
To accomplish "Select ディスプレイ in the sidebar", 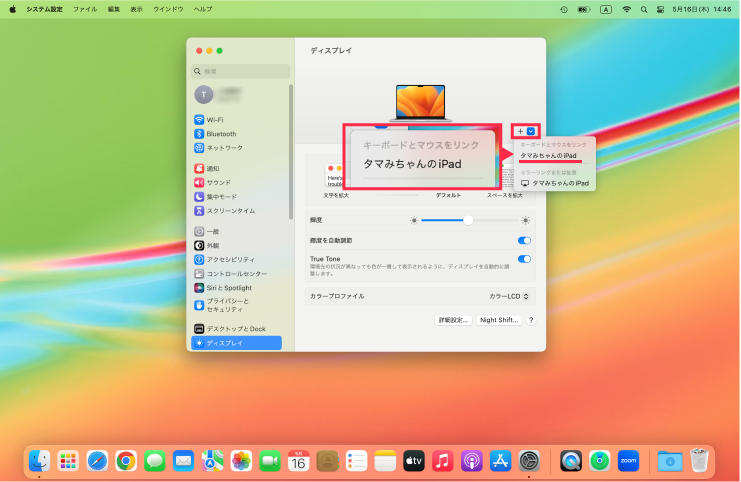I will [236, 343].
